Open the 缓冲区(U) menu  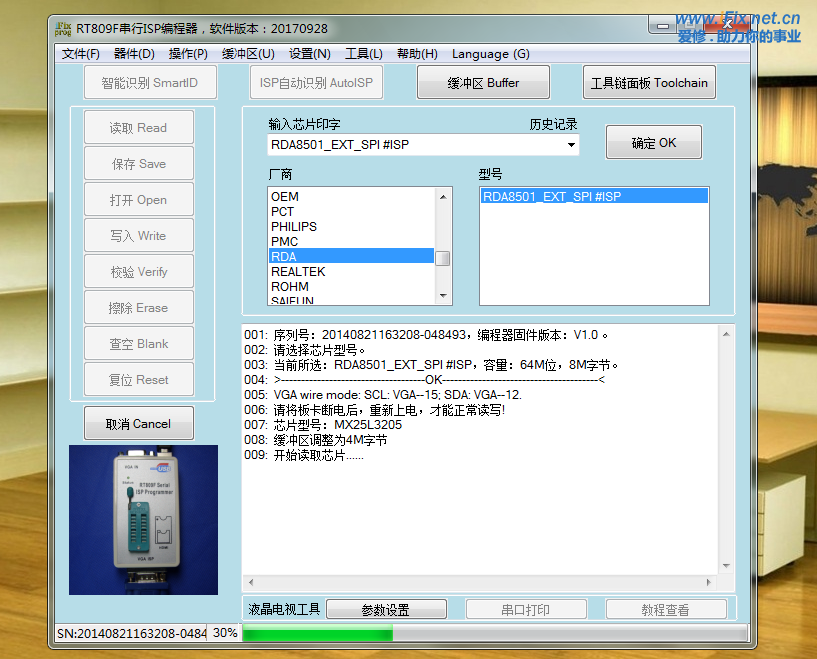248,54
